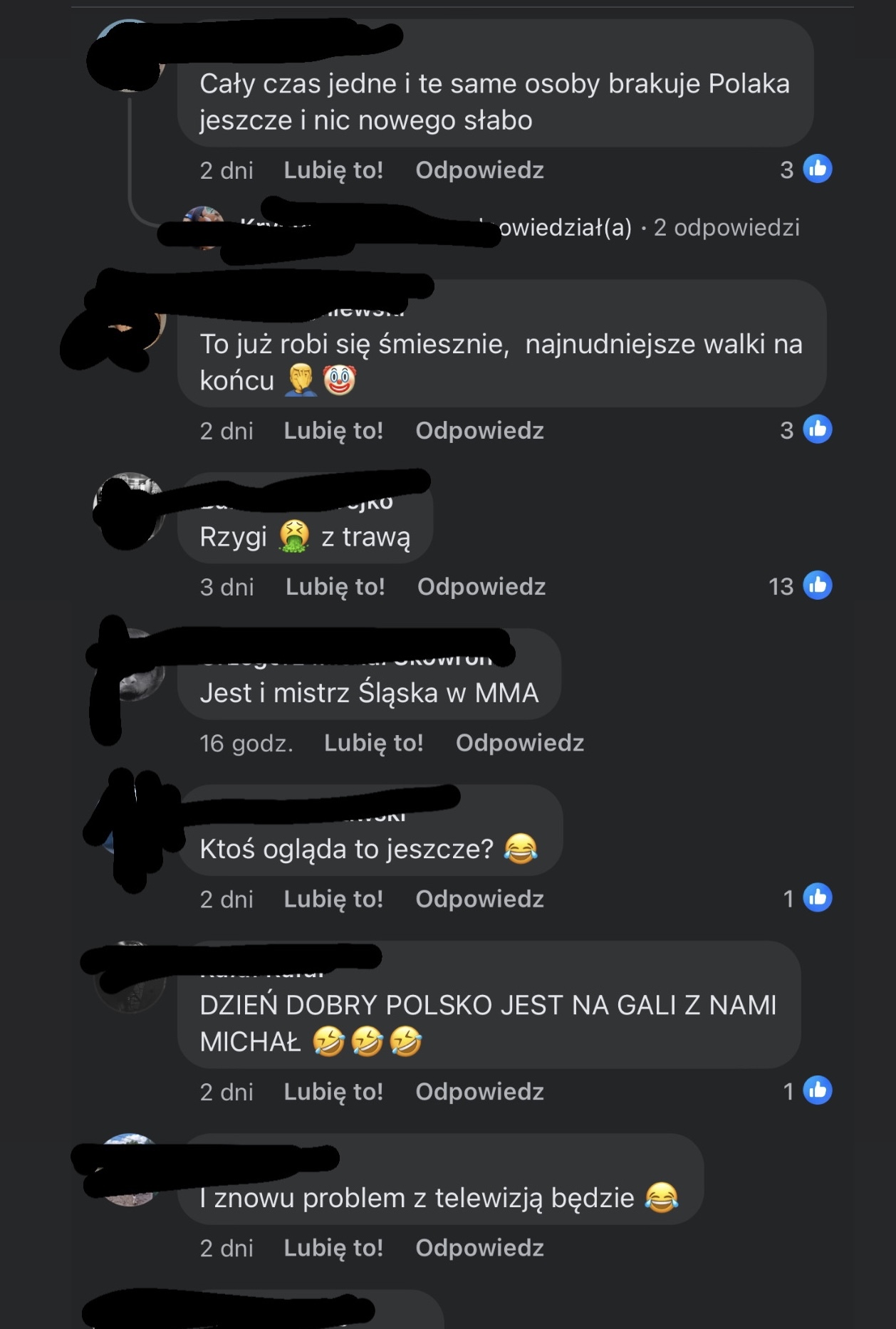The height and width of the screenshot is (1329, 896).
Task: Reply to 'To już robi się śmiesznie' comment
Action: click(479, 430)
